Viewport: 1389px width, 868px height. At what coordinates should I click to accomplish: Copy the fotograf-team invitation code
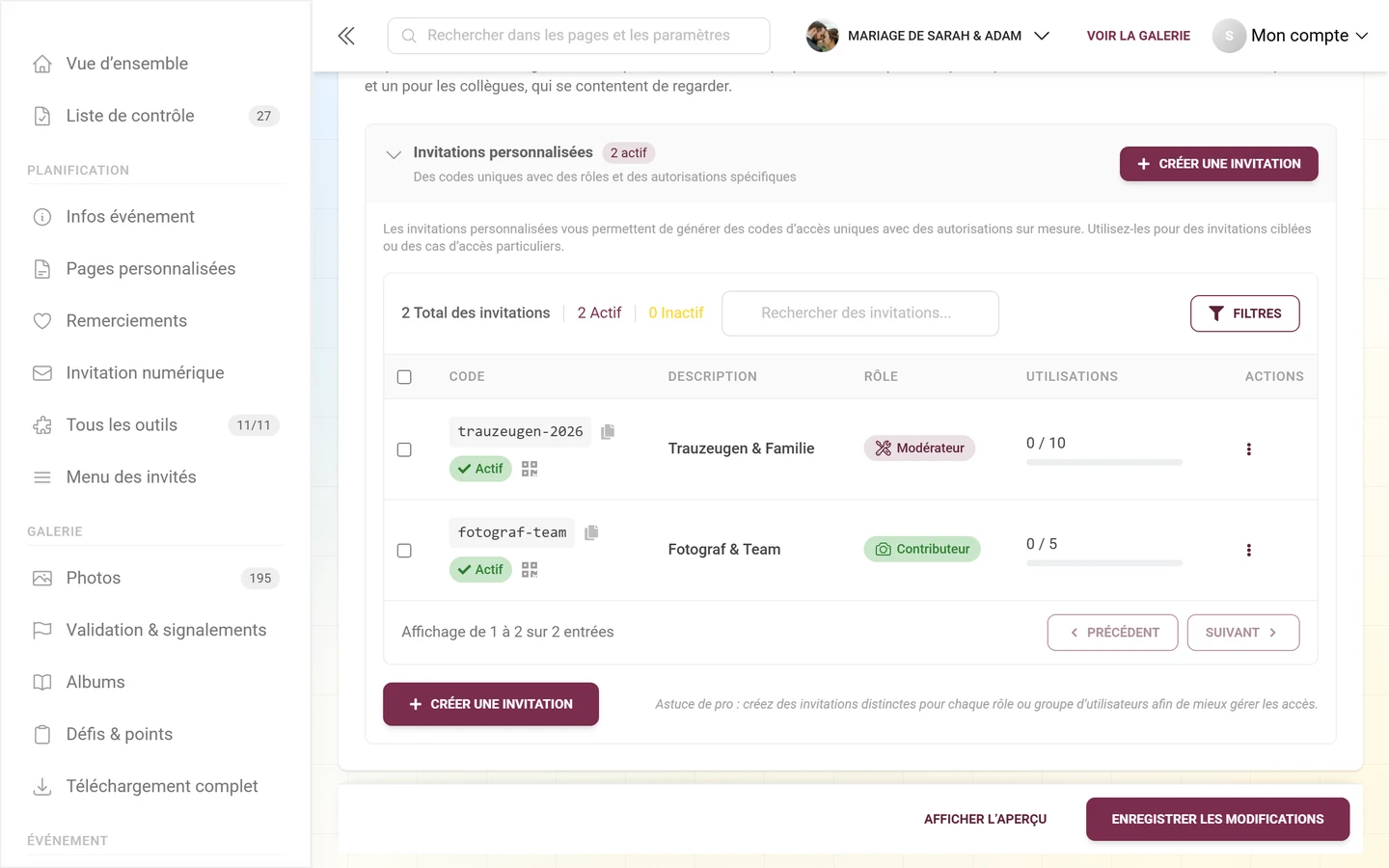(591, 532)
